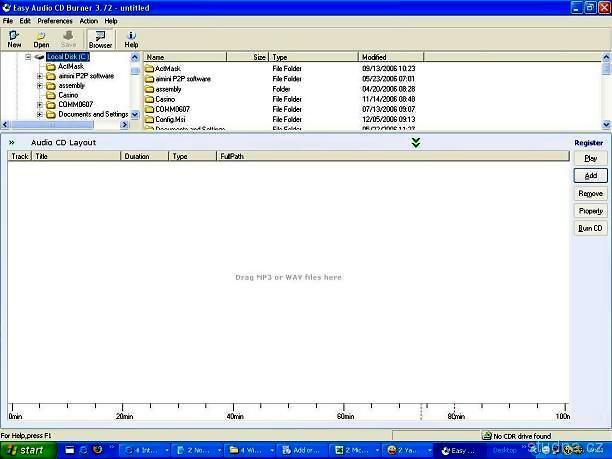Open the Preferences menu

pyautogui.click(x=55, y=20)
